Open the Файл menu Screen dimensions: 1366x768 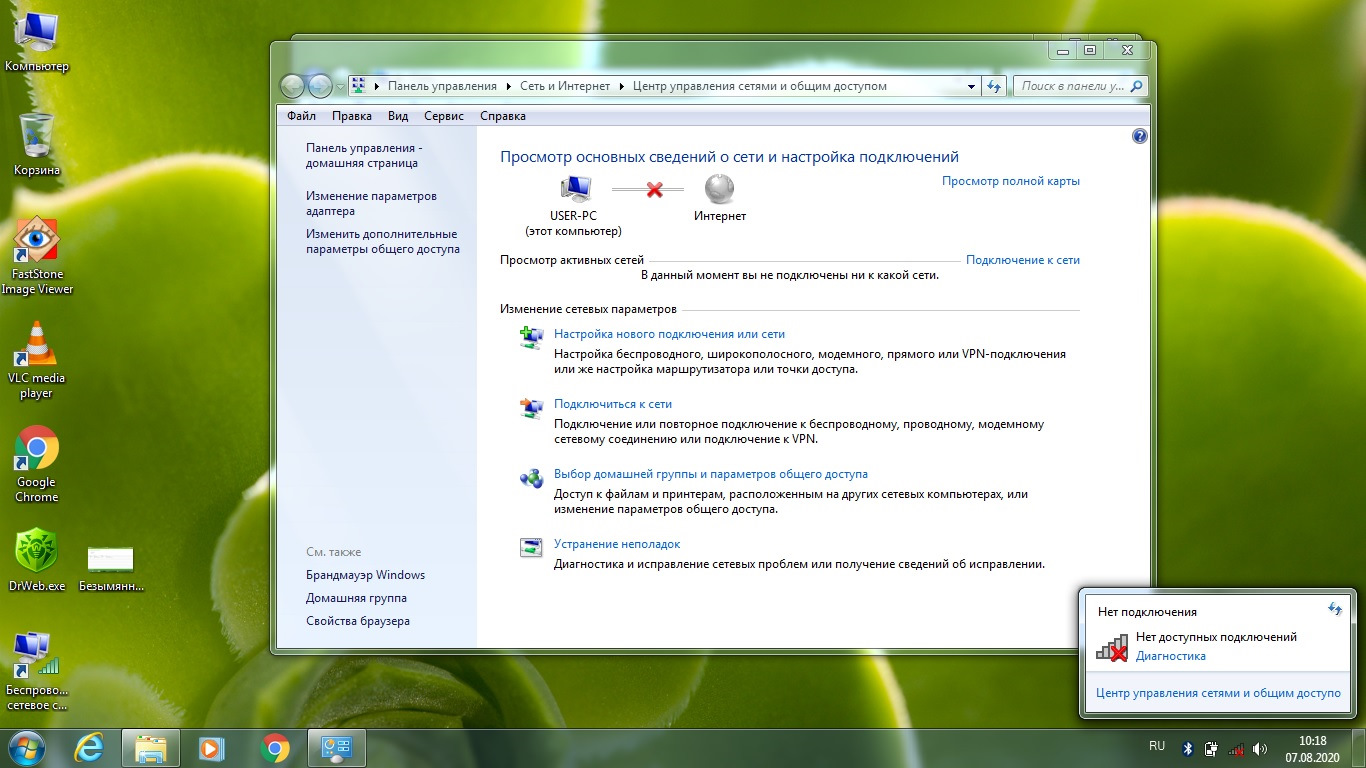301,116
